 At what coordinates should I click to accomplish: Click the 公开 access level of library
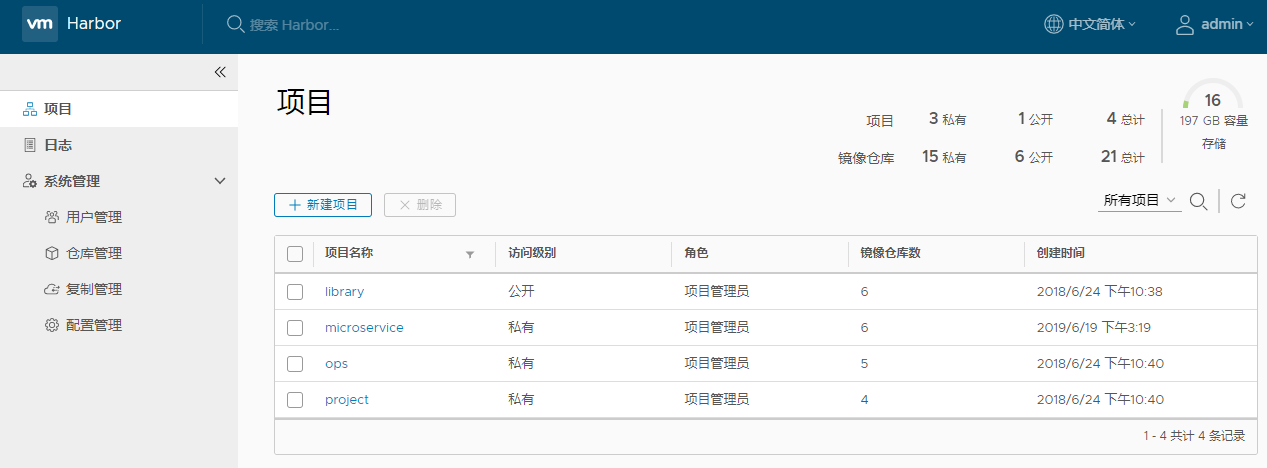pos(521,292)
